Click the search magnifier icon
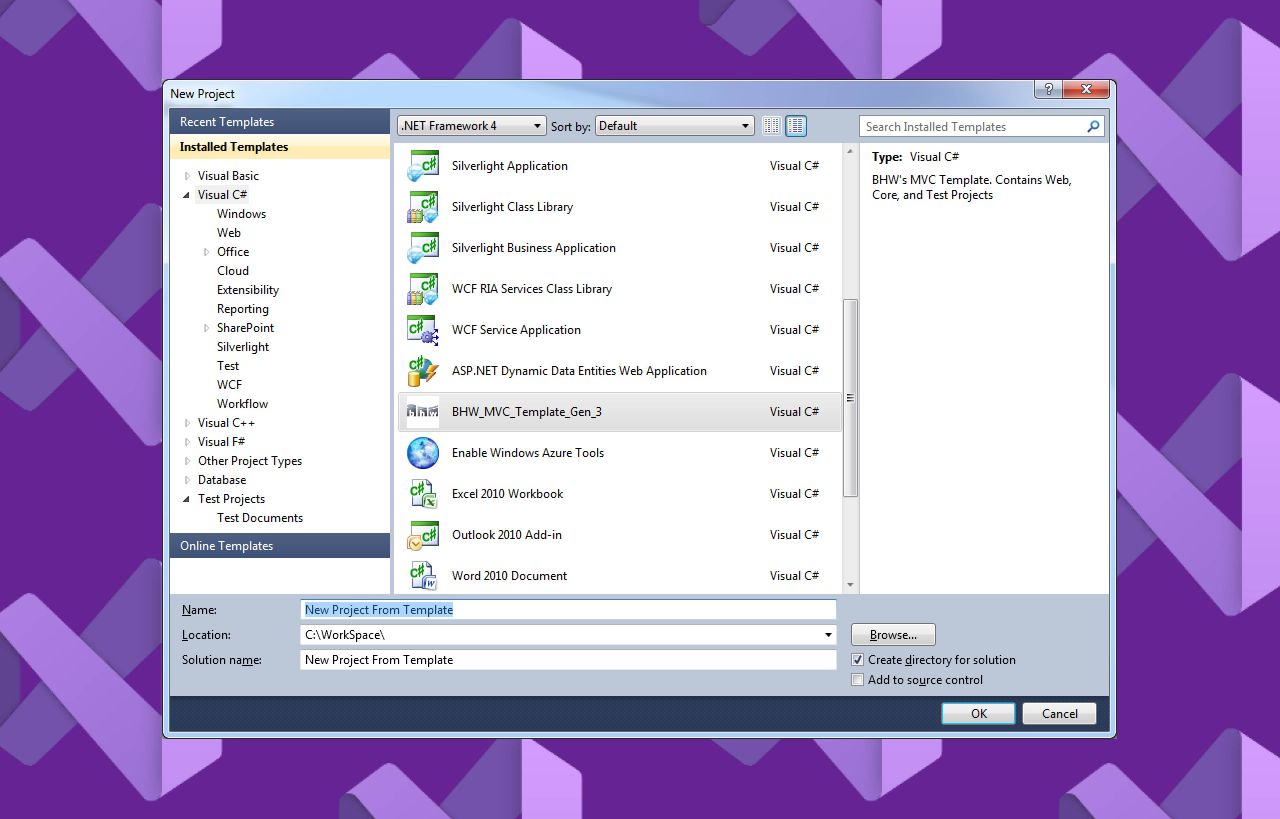The width and height of the screenshot is (1280, 819). pyautogui.click(x=1093, y=127)
